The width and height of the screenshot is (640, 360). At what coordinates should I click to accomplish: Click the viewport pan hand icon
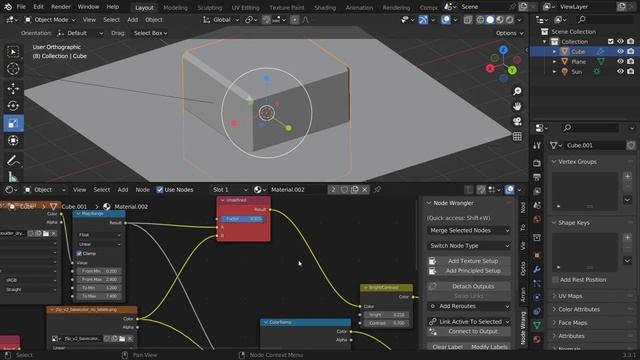click(517, 106)
